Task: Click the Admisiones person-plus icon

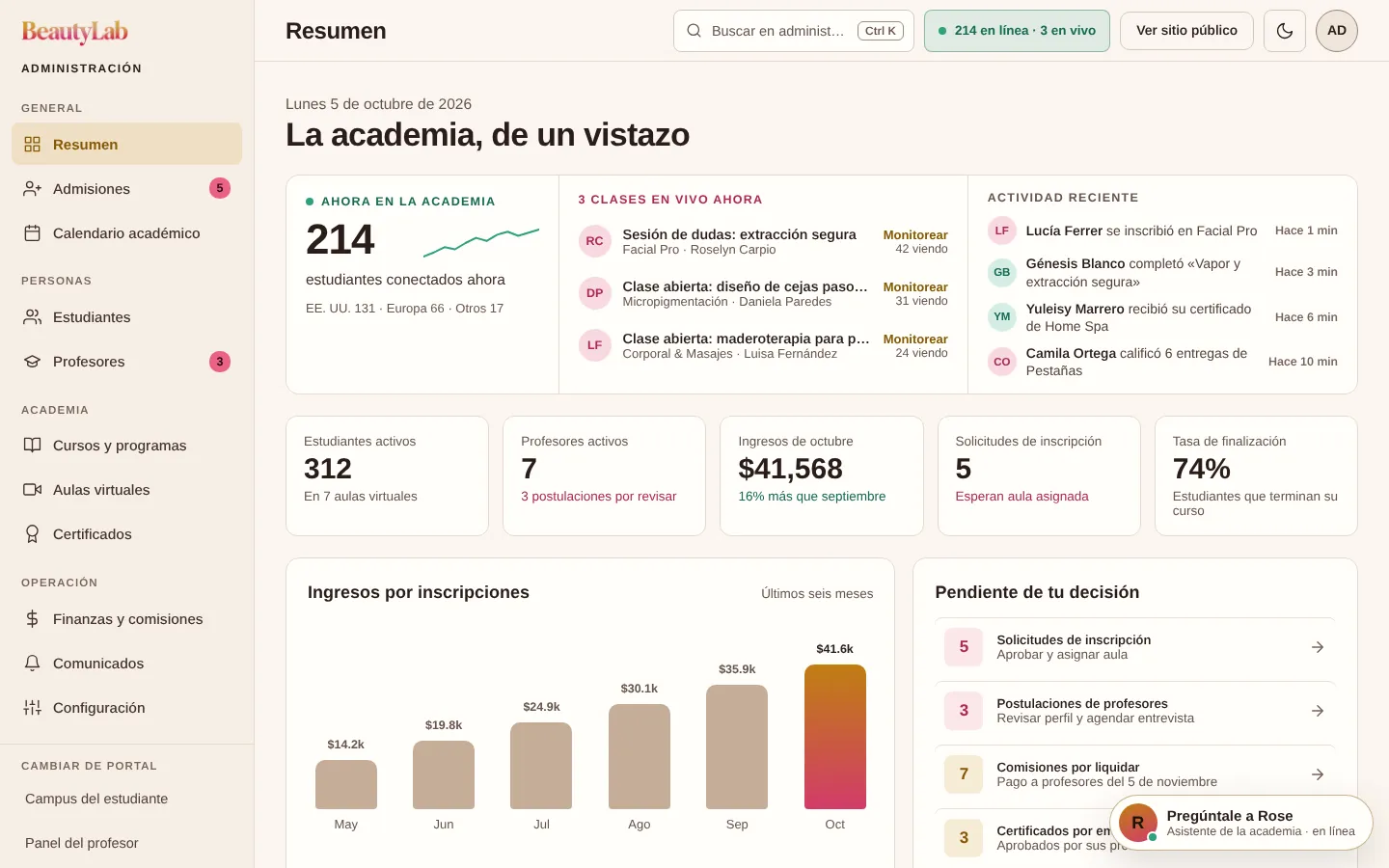Action: (x=32, y=189)
